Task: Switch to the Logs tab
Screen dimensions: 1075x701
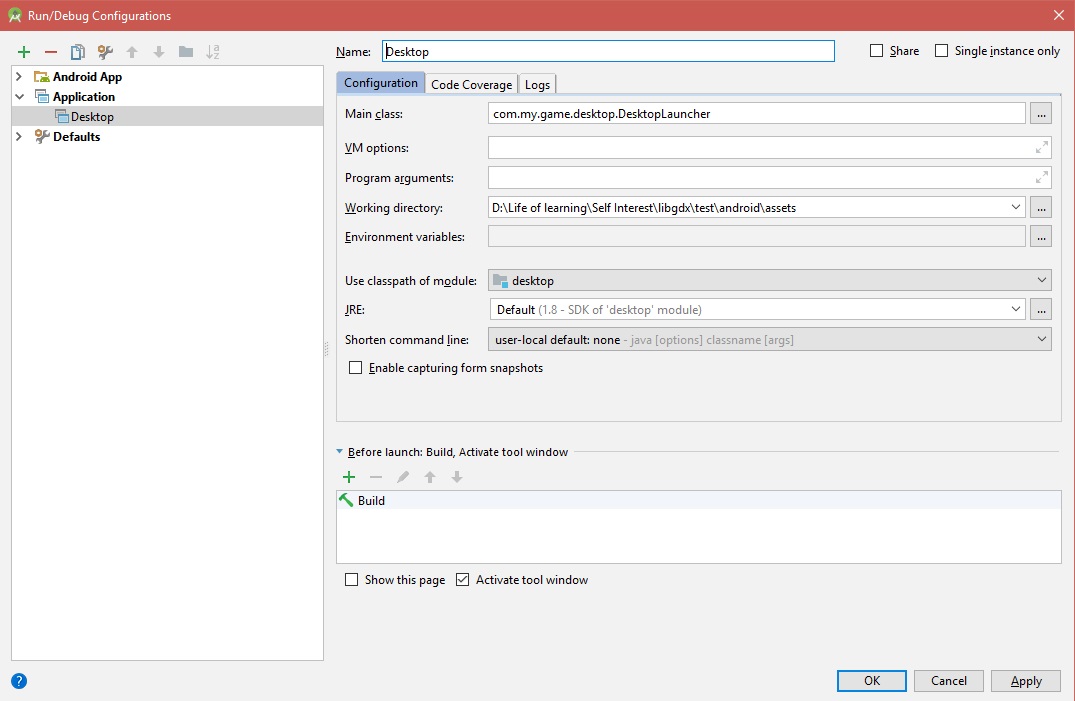Action: point(537,84)
